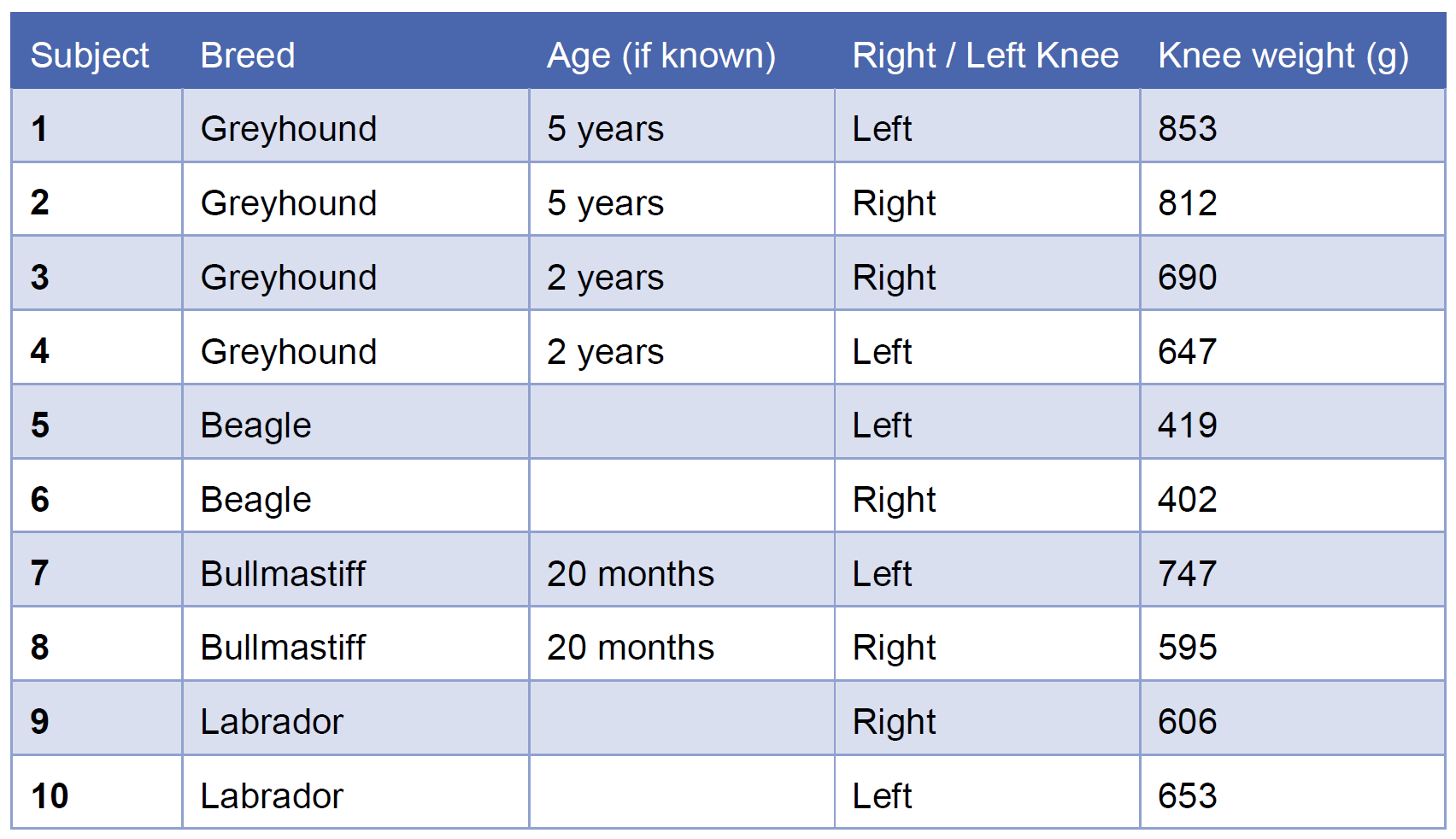
Task: Select the Beagle cell in subject 6 row
Action: [x=255, y=500]
